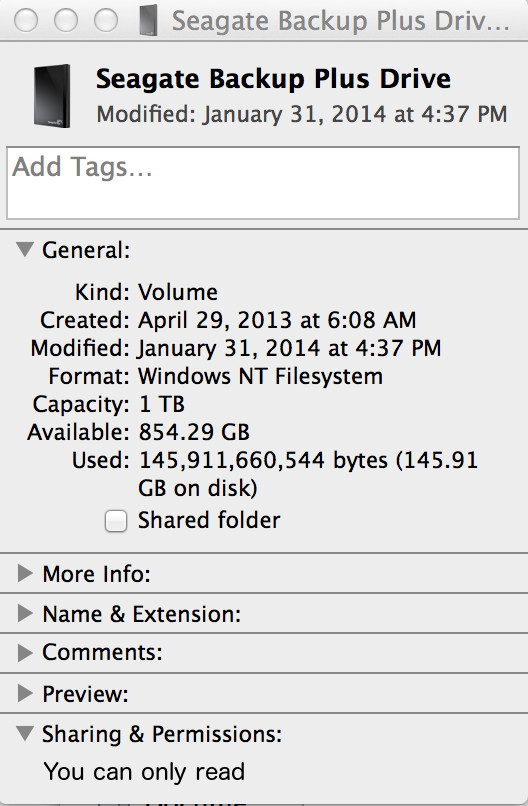Zoom the Info window with the zoom button
Screen dimensions: 528x806
pos(106,21)
